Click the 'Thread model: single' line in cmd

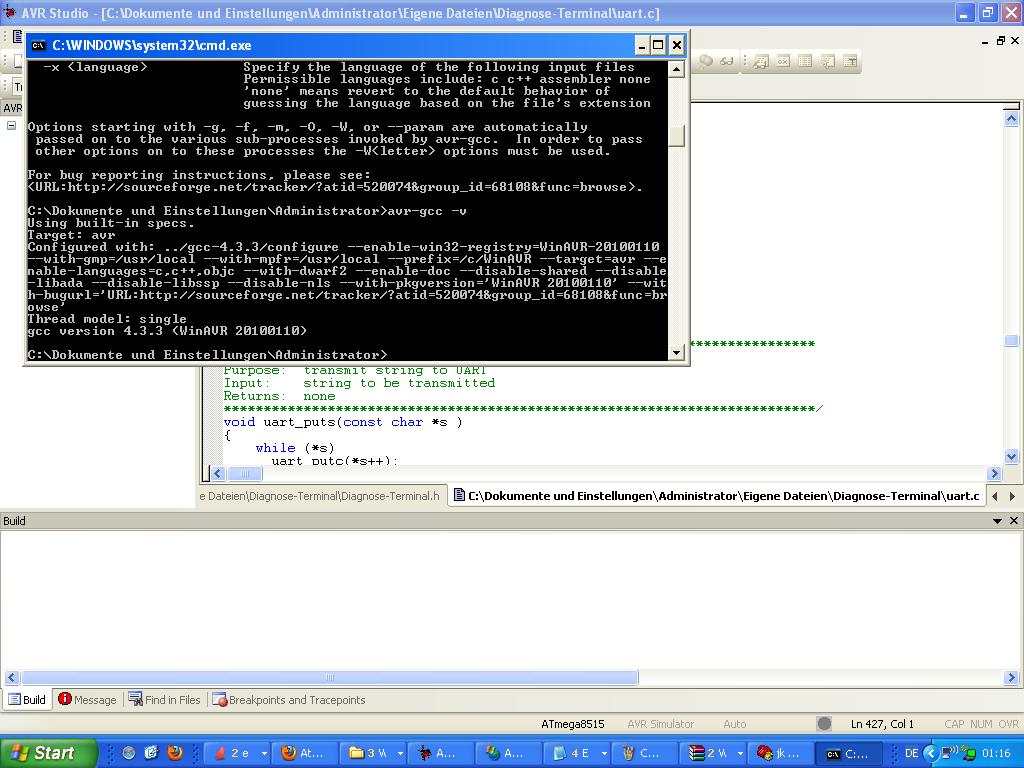point(107,319)
